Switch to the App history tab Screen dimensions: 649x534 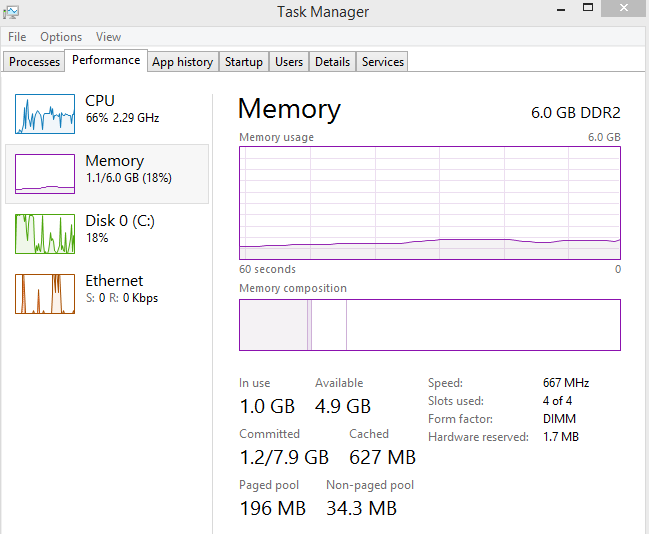click(x=182, y=62)
